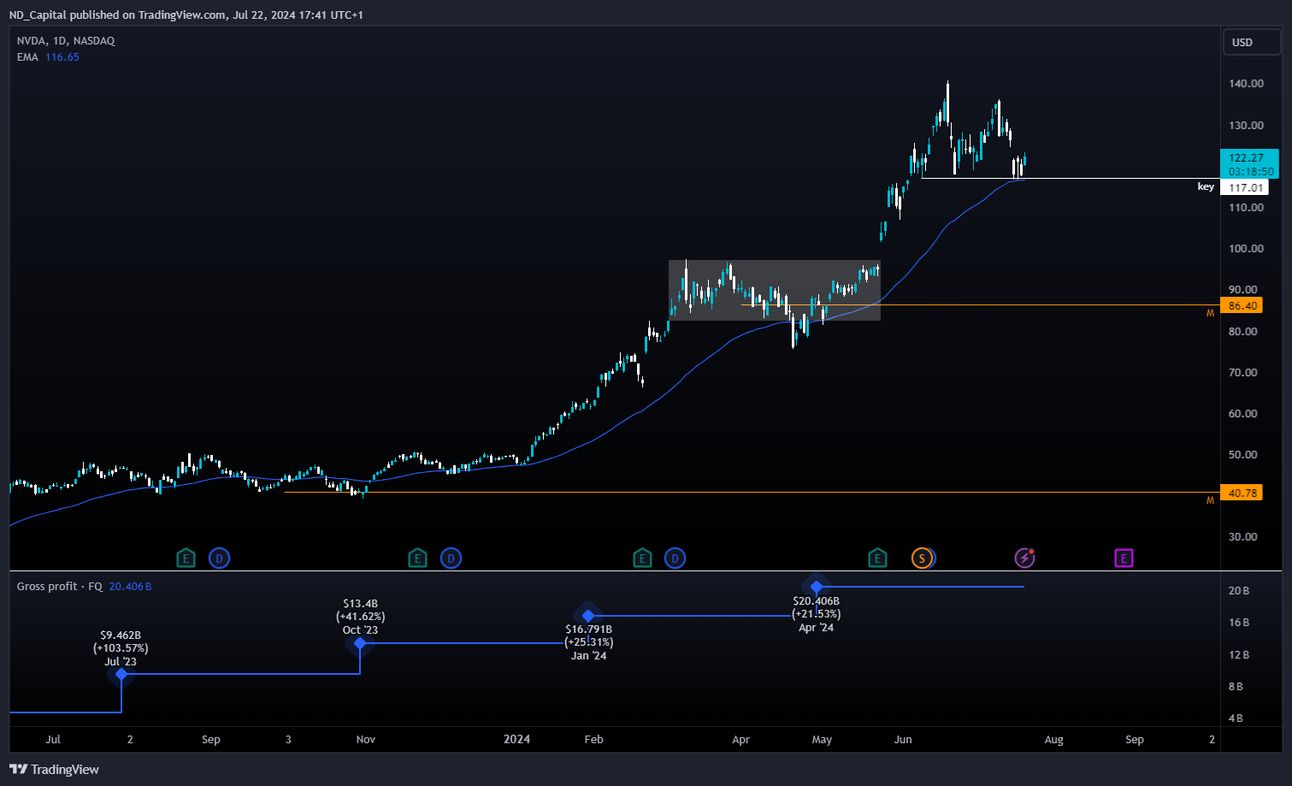
Task: Select the white 117.01 key price label
Action: click(1242, 187)
